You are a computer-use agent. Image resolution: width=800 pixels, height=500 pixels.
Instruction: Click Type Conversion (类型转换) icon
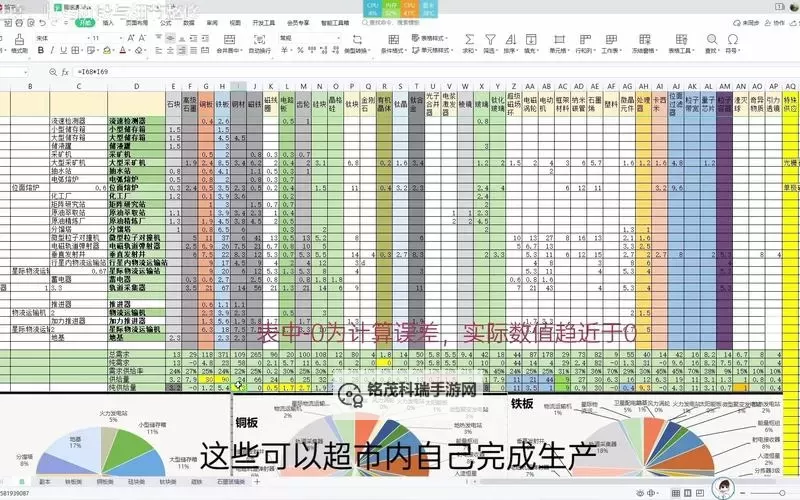point(357,40)
